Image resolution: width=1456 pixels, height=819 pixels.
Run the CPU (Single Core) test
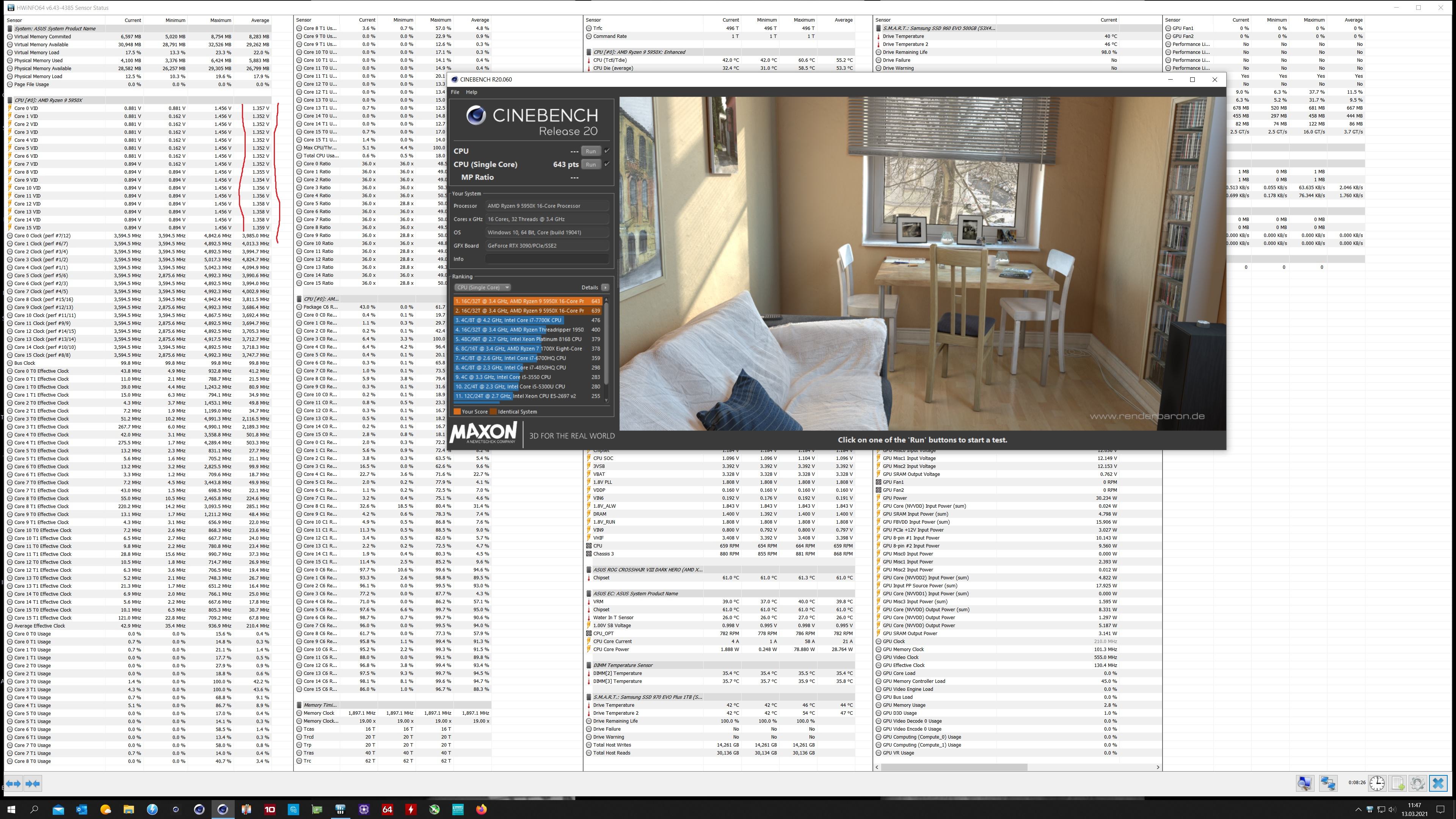pos(591,165)
